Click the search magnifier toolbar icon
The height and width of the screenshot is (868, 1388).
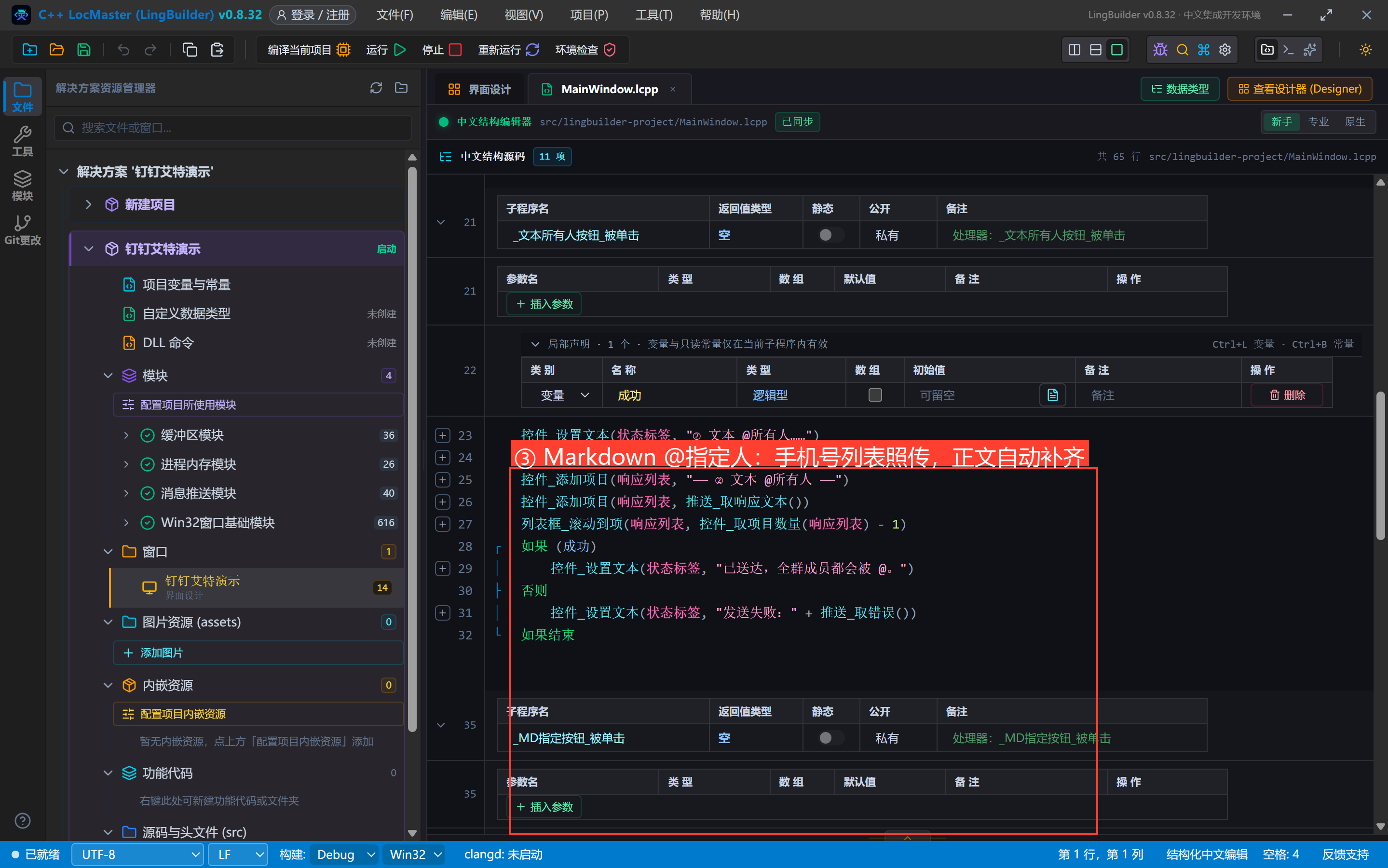click(1182, 50)
